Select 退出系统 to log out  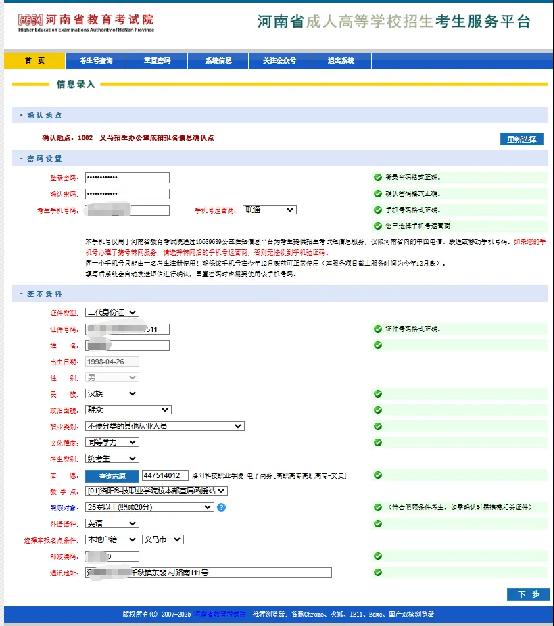[x=341, y=61]
